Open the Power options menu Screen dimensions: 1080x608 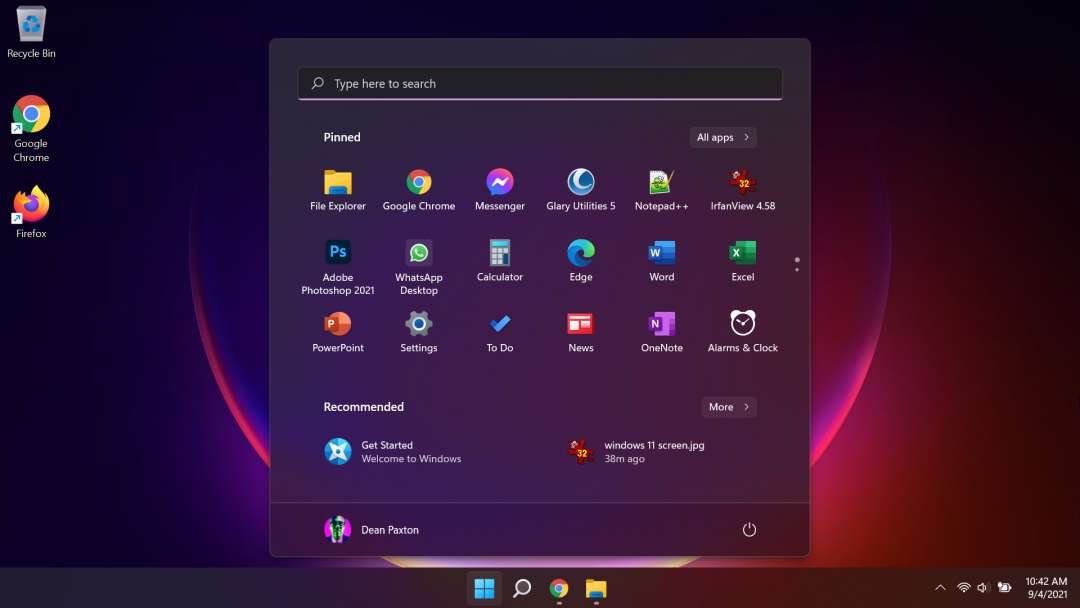[x=749, y=530]
